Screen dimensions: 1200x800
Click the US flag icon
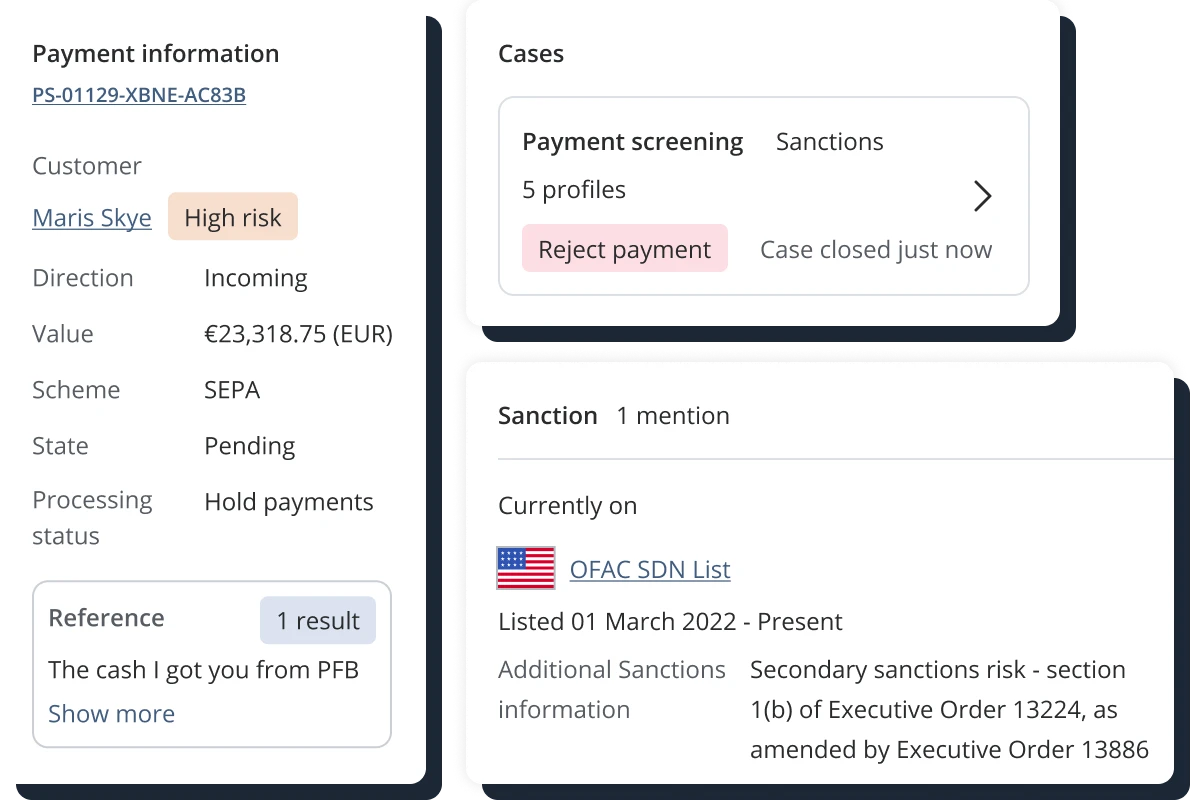click(526, 569)
